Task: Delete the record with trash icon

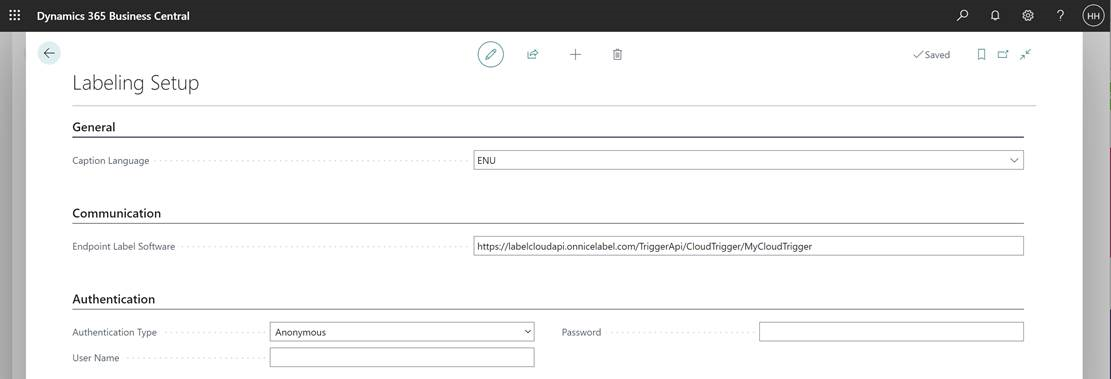Action: [617, 55]
